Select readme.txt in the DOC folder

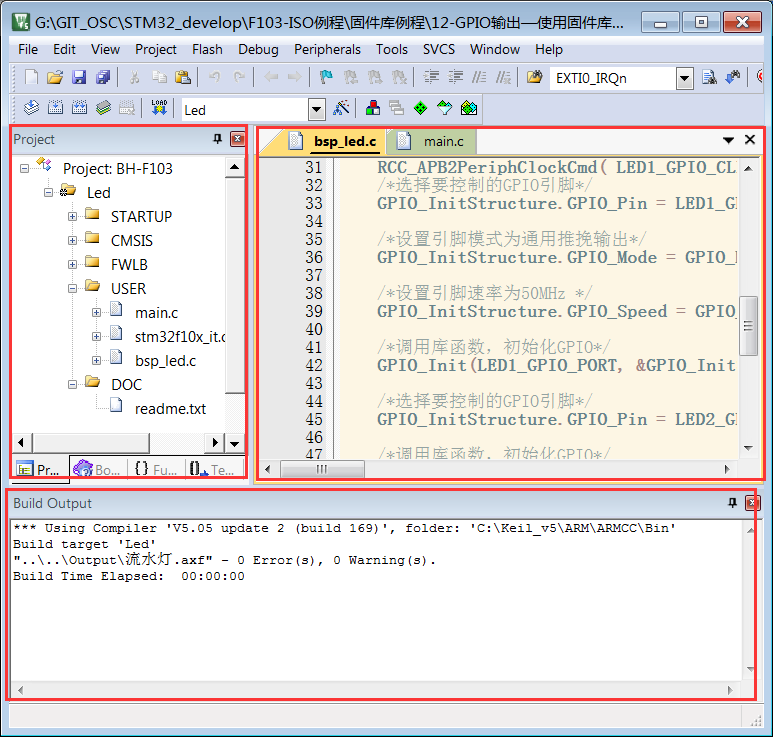pos(169,408)
